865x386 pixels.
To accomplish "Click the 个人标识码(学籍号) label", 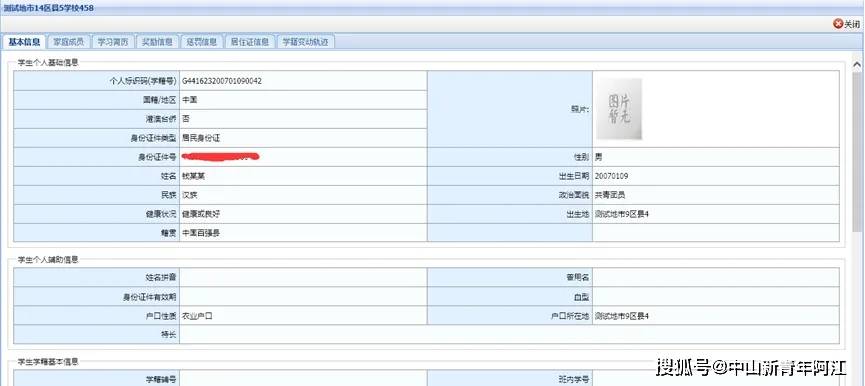I will (x=143, y=81).
